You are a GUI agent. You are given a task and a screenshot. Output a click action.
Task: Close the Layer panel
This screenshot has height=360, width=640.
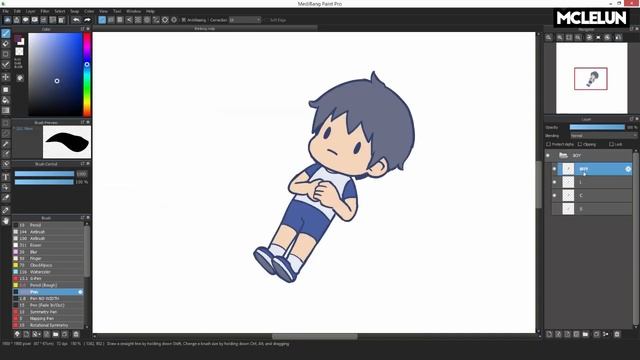point(636,119)
